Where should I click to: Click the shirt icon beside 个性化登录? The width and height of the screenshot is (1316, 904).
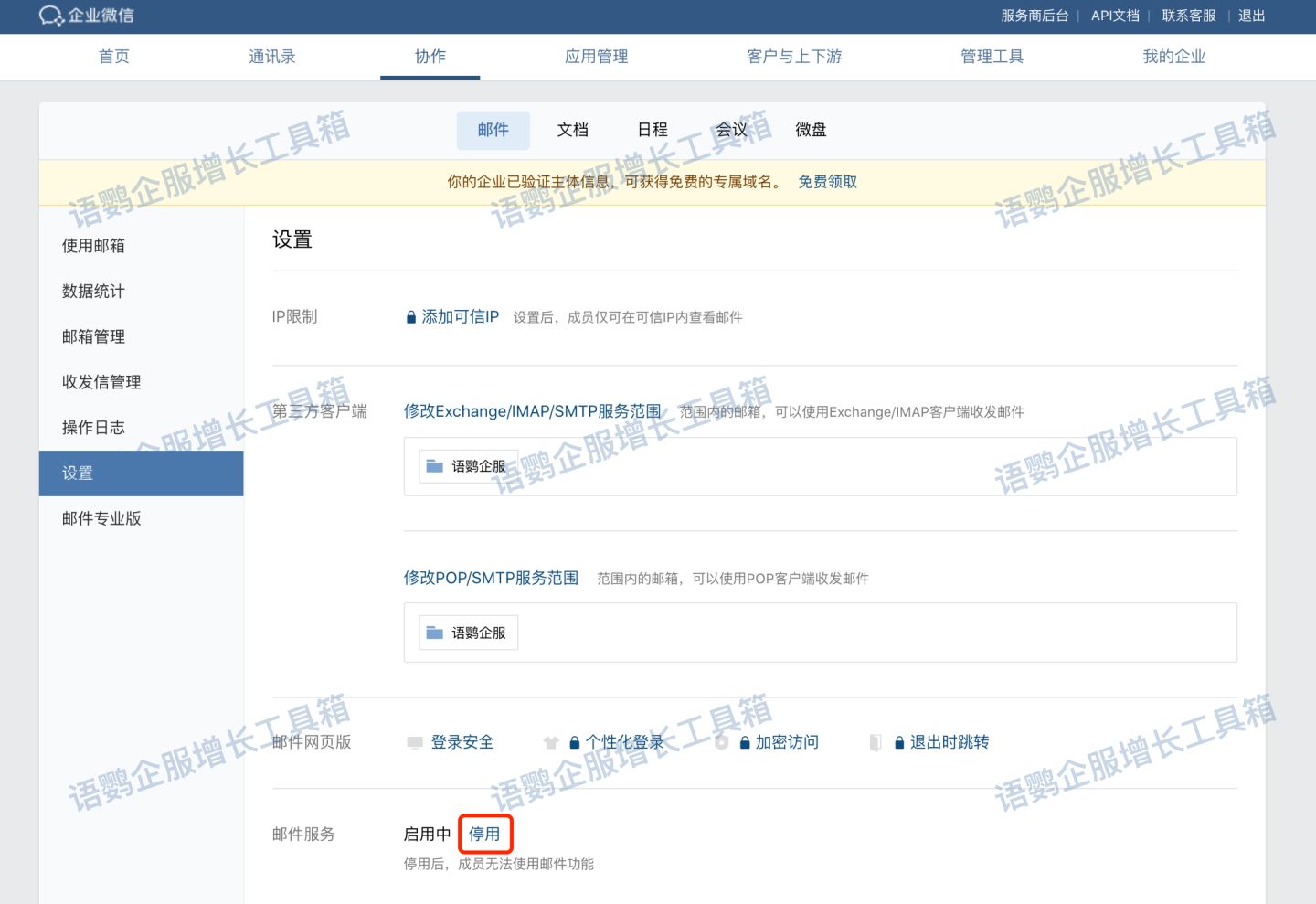tap(550, 742)
